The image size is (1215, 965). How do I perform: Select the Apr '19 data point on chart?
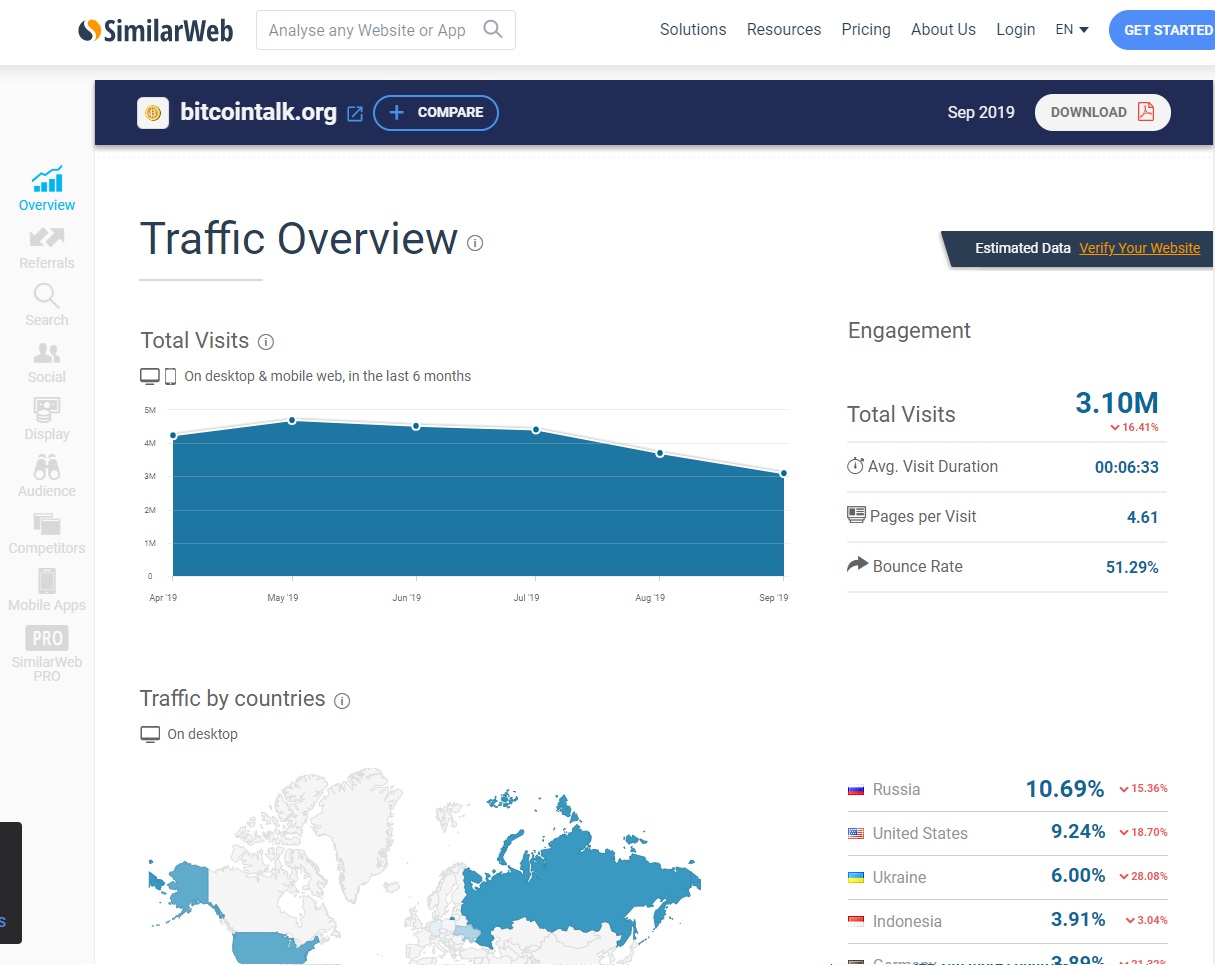[173, 435]
